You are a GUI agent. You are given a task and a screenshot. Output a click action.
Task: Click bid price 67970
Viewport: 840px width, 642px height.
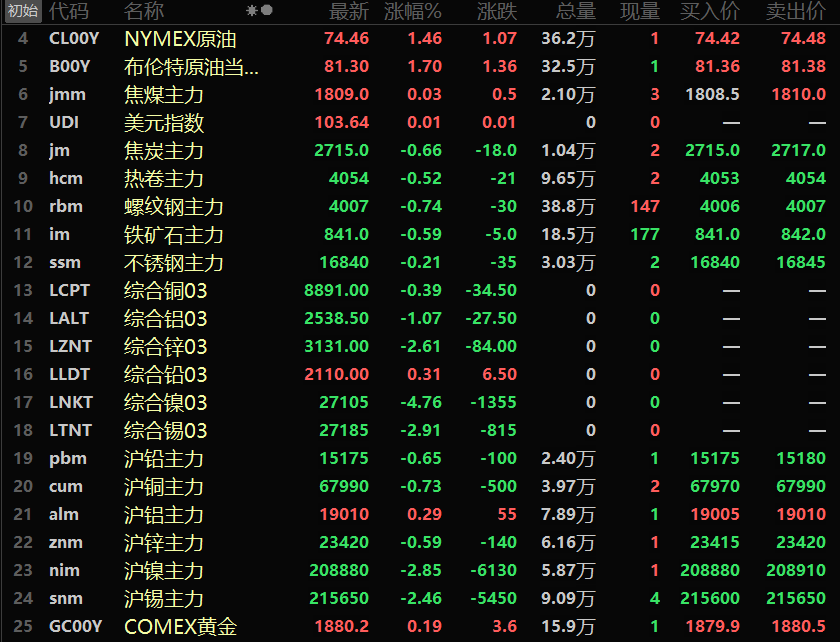point(715,486)
